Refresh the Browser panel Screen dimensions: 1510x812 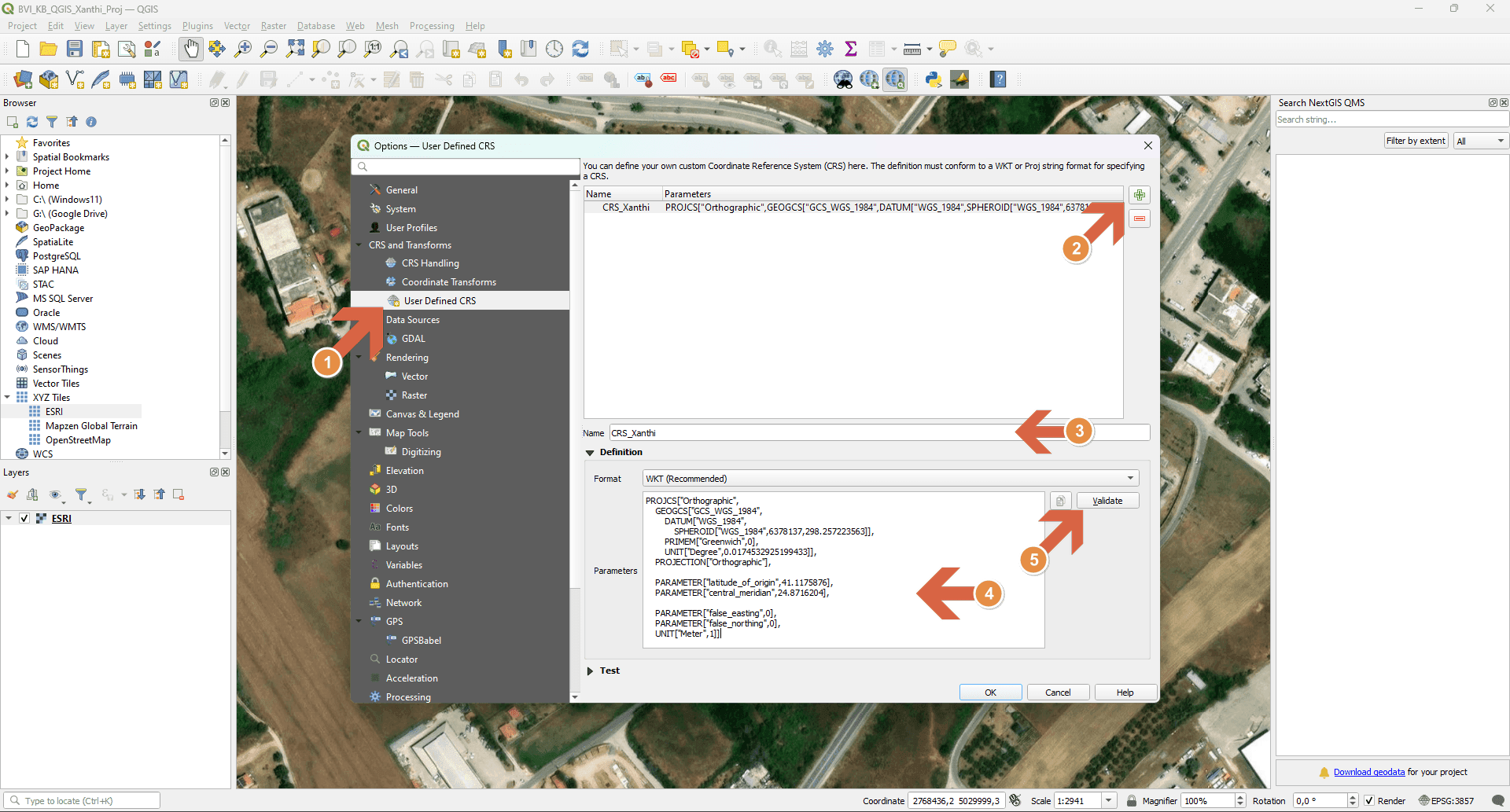tap(32, 122)
